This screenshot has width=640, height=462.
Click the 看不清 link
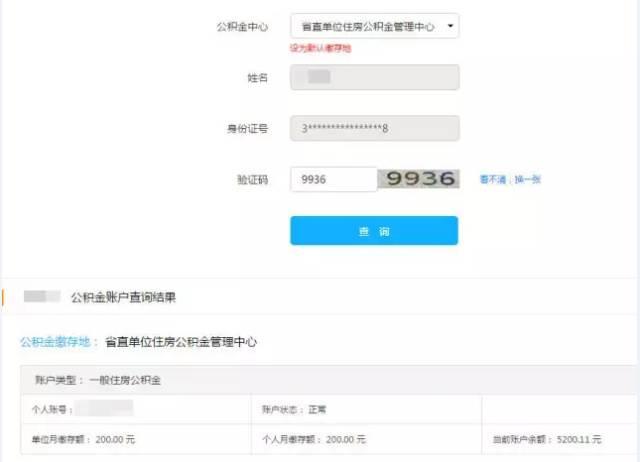493,179
